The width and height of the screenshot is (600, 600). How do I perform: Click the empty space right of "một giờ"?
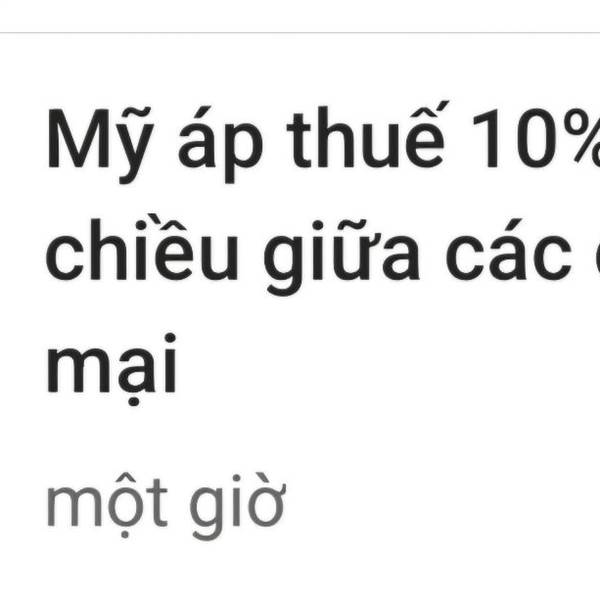click(440, 507)
